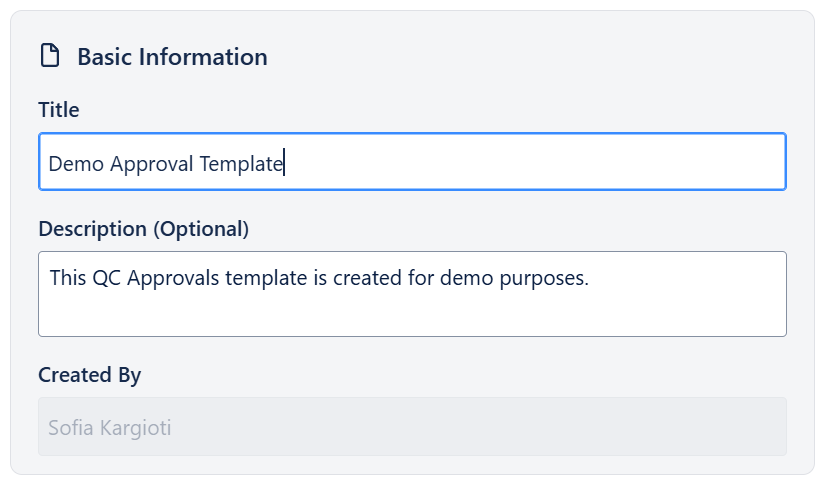The width and height of the screenshot is (829, 486).
Task: Click the word "Optional" in Description label
Action: pos(200,228)
